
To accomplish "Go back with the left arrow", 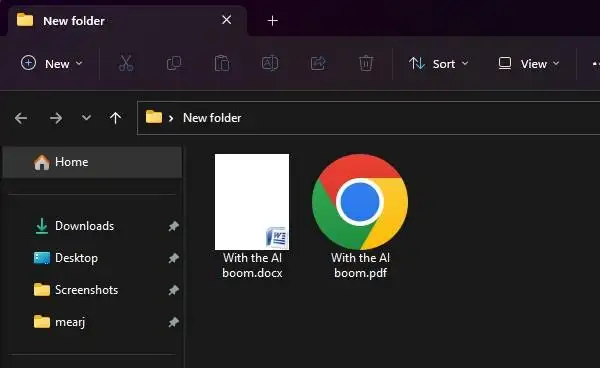I will pos(21,118).
